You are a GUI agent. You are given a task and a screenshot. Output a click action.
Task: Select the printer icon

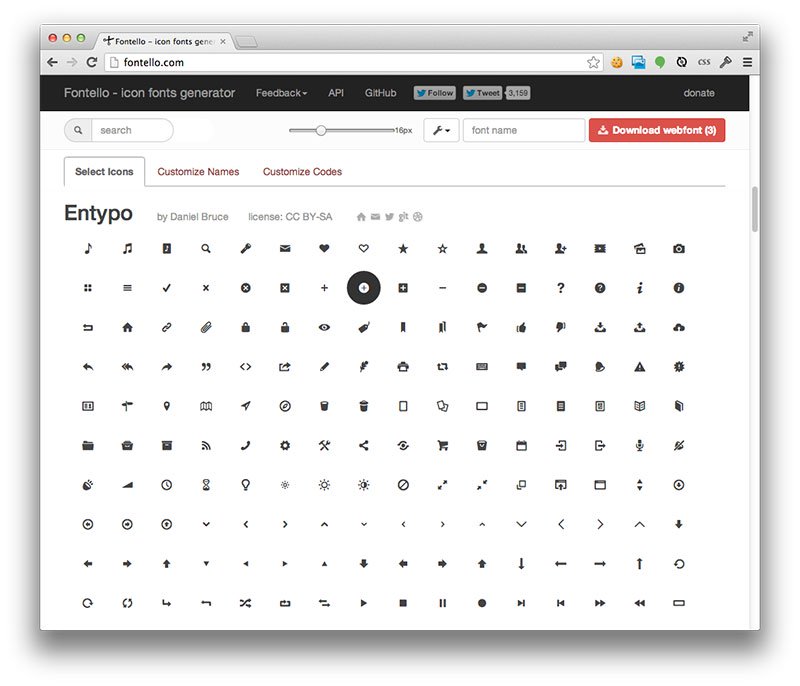(403, 367)
